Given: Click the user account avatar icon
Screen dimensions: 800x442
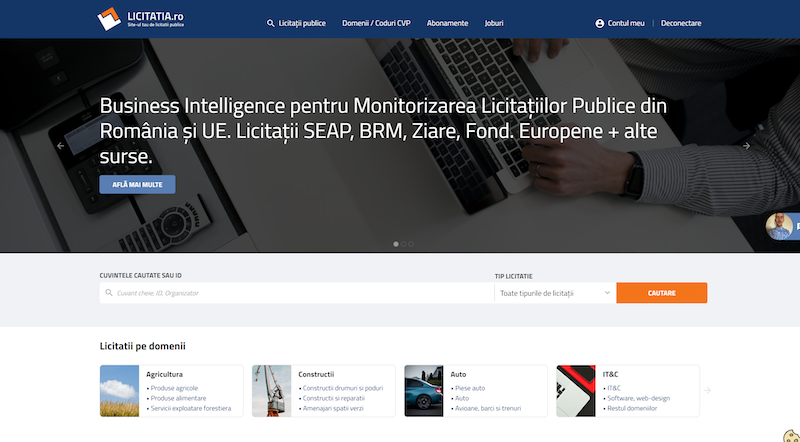Looking at the screenshot, I should (x=599, y=23).
